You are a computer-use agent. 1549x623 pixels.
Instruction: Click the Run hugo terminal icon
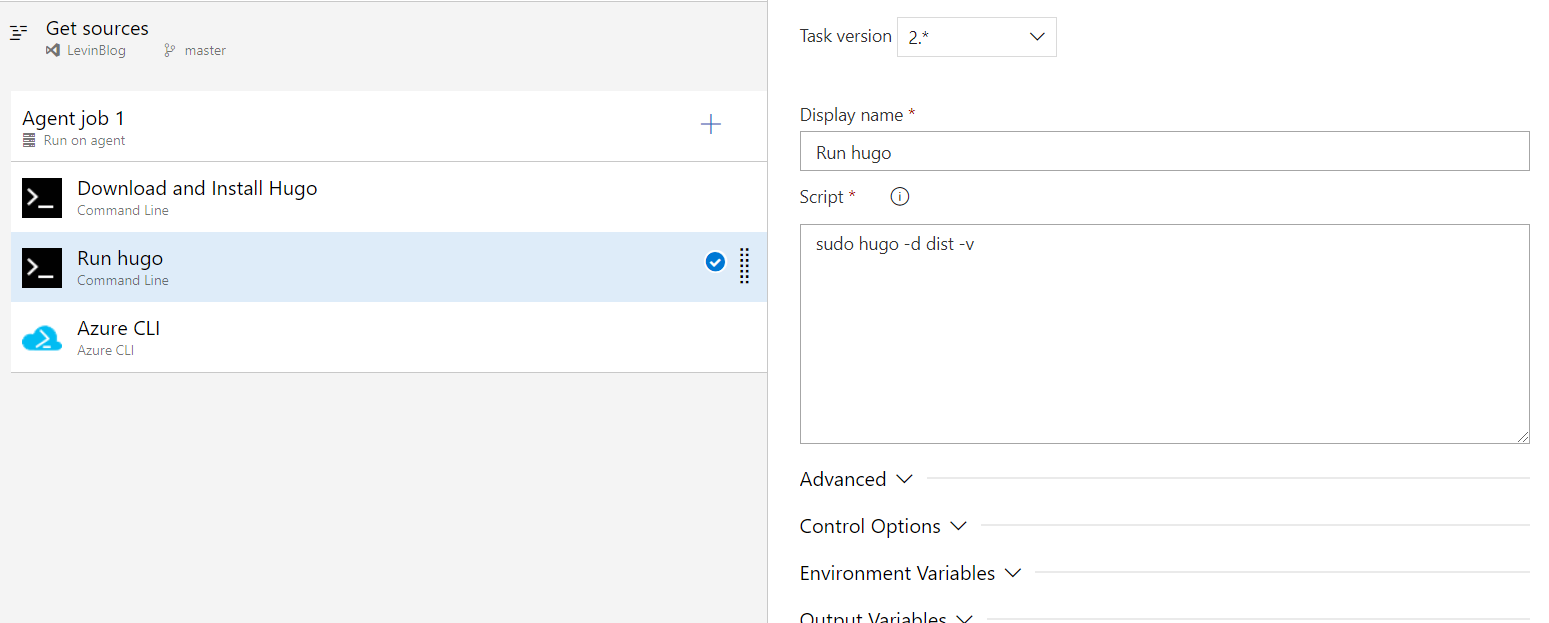click(x=42, y=268)
